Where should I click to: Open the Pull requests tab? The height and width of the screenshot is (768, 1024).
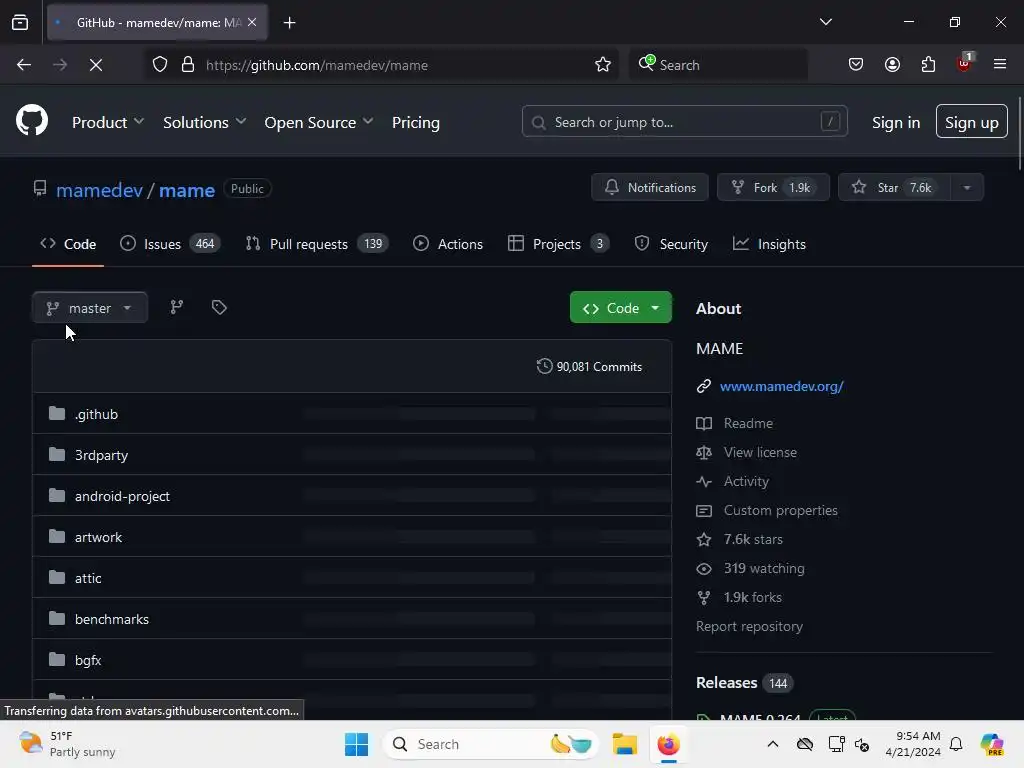[x=317, y=244]
